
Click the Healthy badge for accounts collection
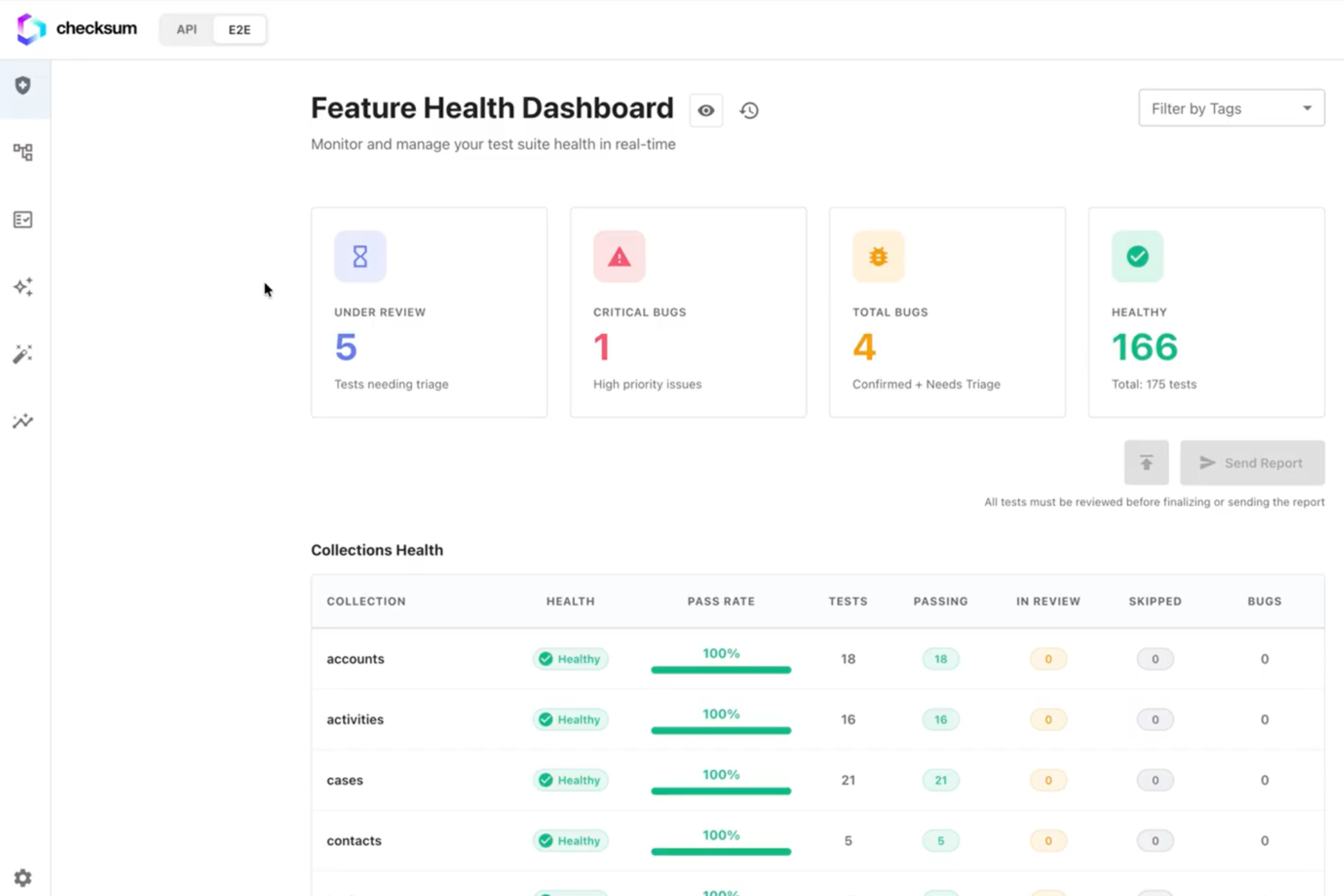point(570,658)
